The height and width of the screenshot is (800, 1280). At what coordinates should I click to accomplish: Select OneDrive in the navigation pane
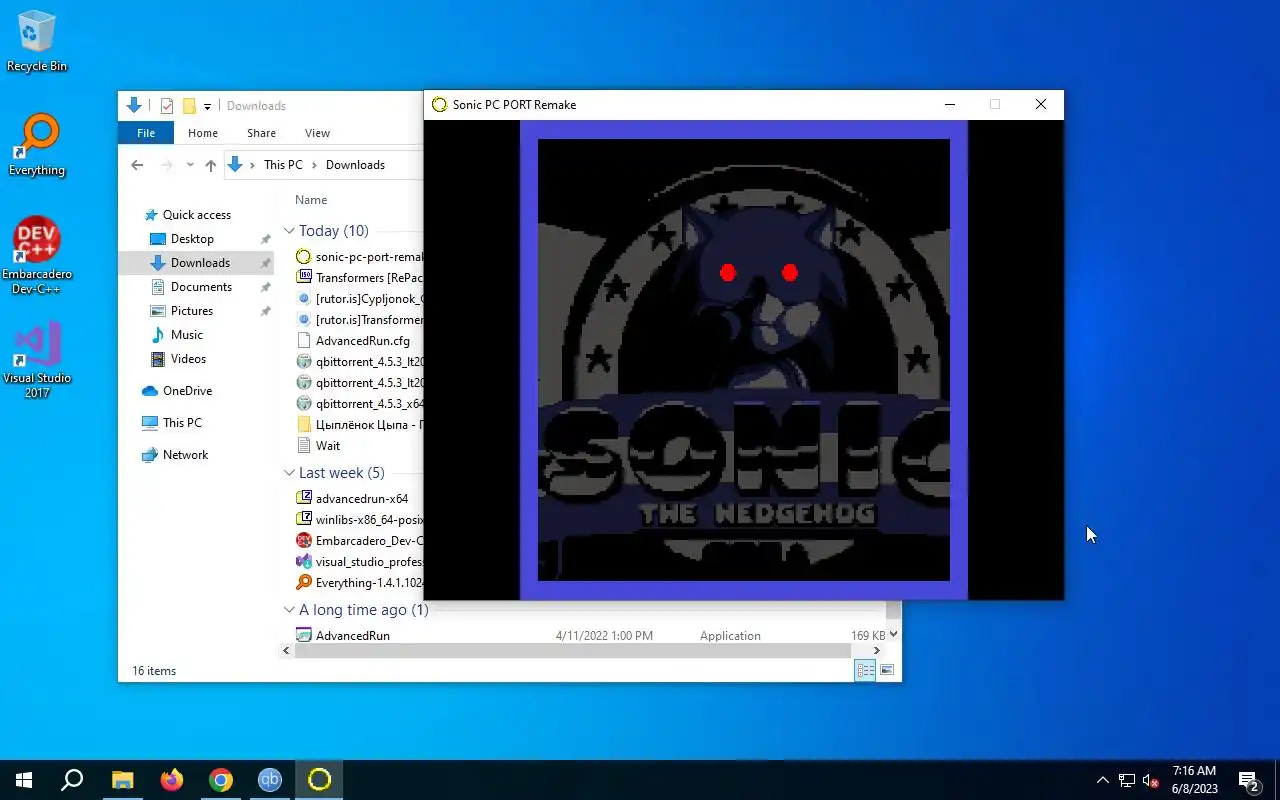pos(187,391)
